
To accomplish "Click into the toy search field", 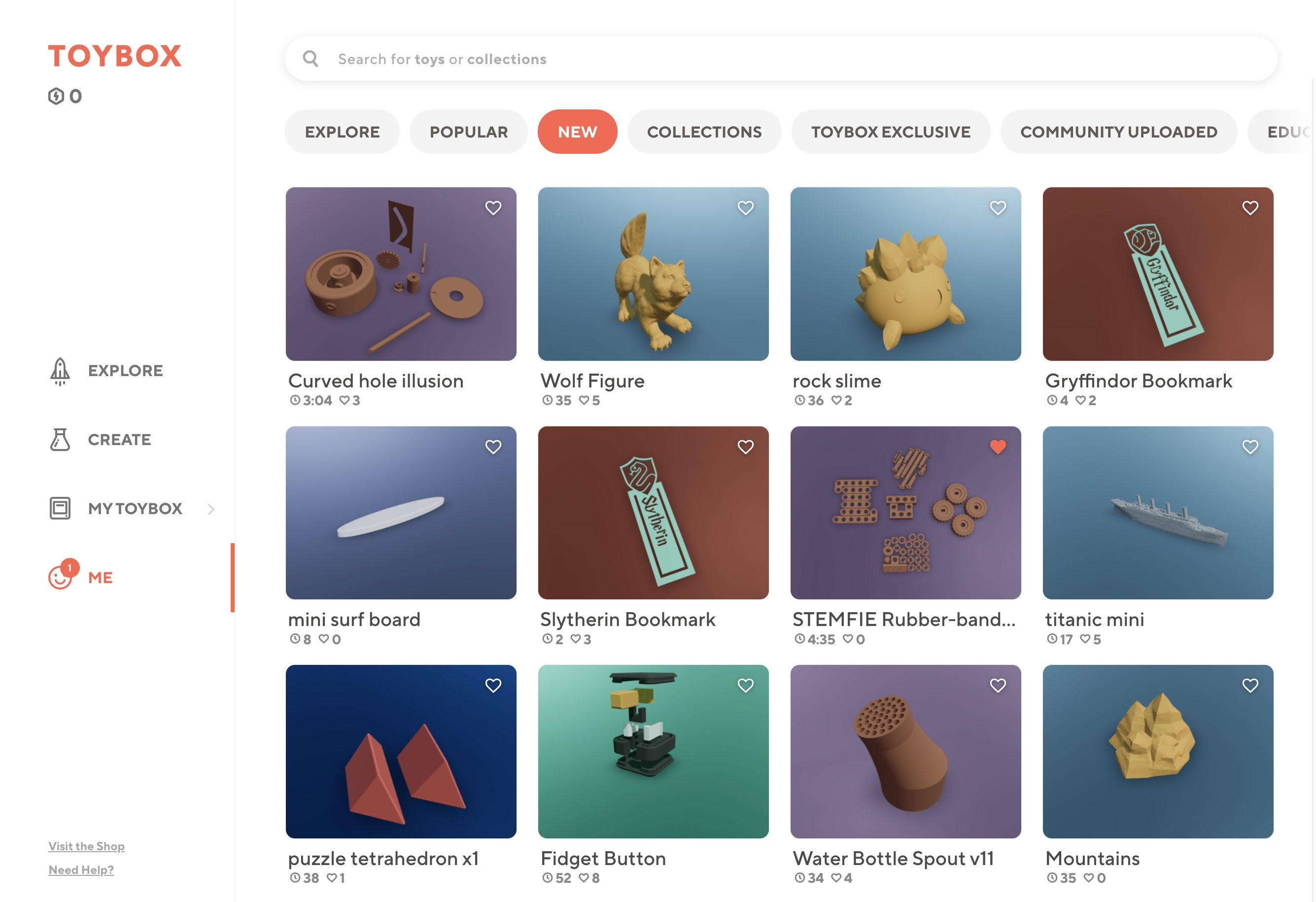I will [x=781, y=59].
